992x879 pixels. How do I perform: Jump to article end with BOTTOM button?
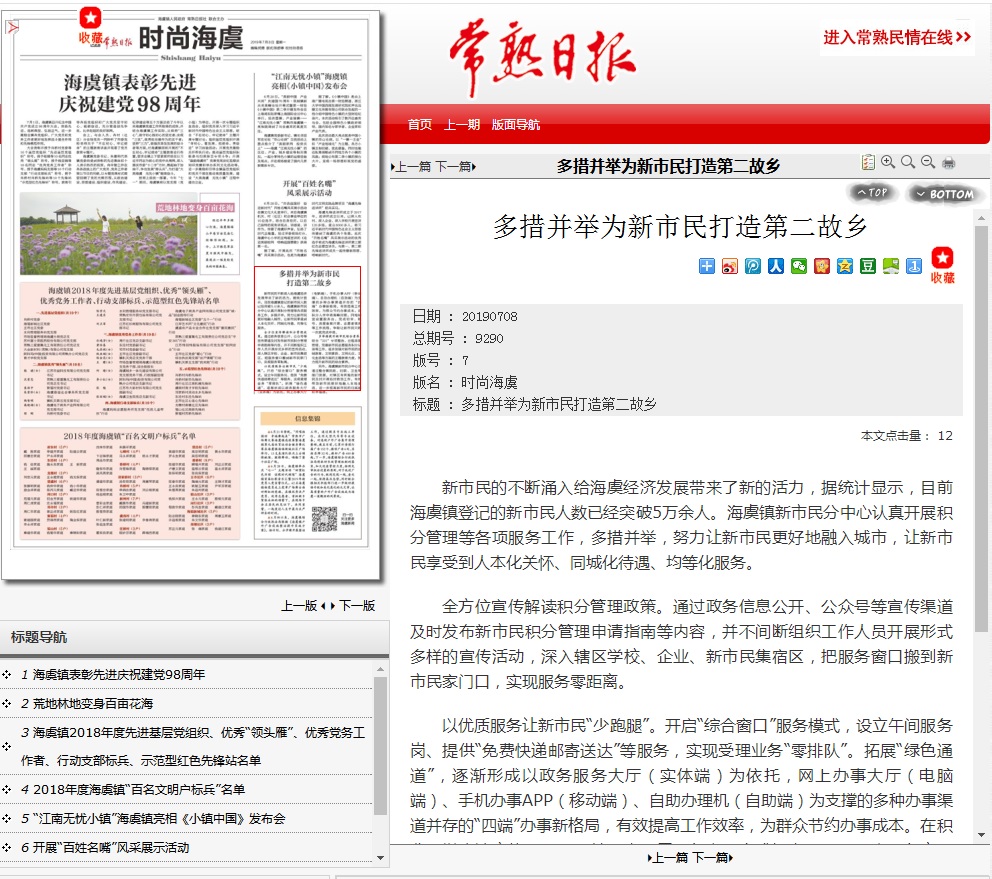945,194
